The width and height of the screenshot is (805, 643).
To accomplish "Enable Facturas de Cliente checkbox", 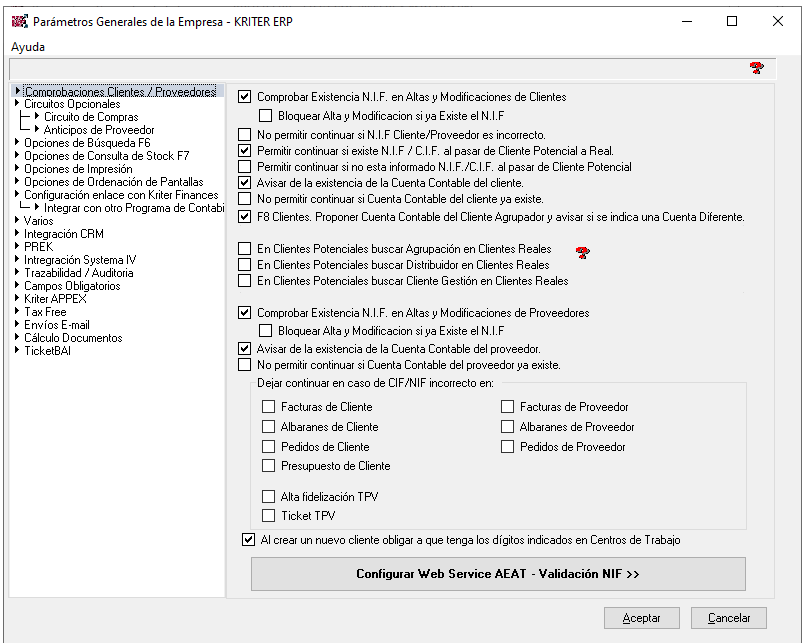I will [268, 407].
